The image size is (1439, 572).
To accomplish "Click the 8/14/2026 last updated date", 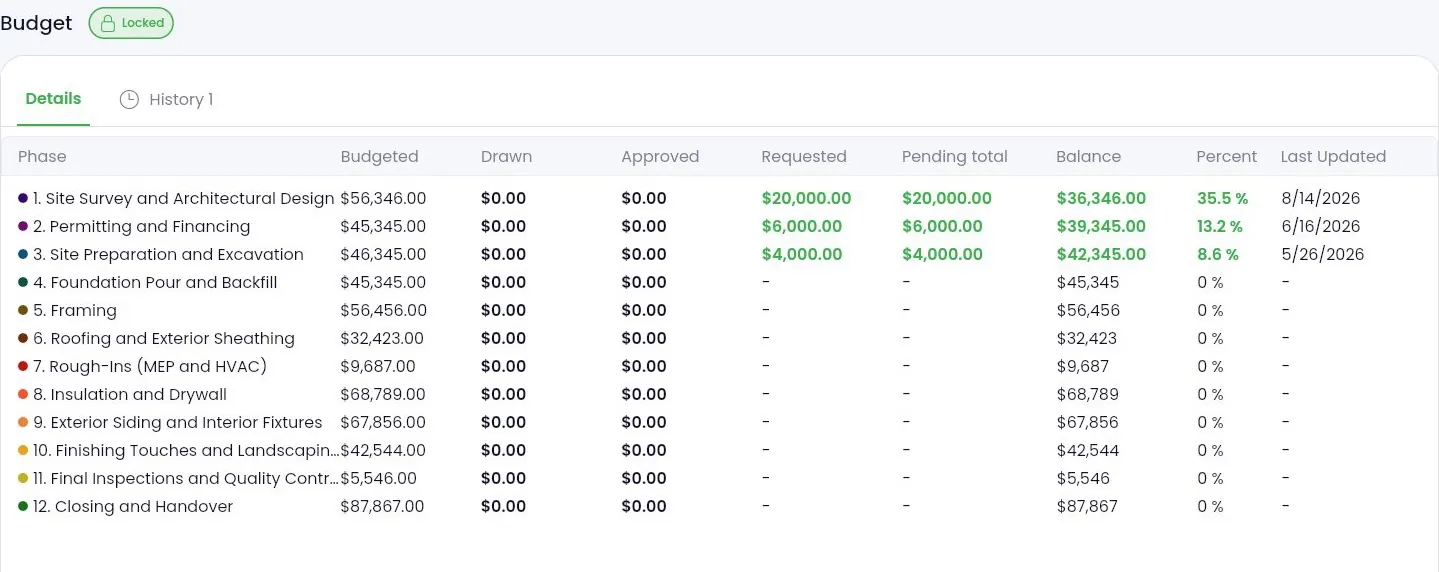I will [x=1320, y=198].
